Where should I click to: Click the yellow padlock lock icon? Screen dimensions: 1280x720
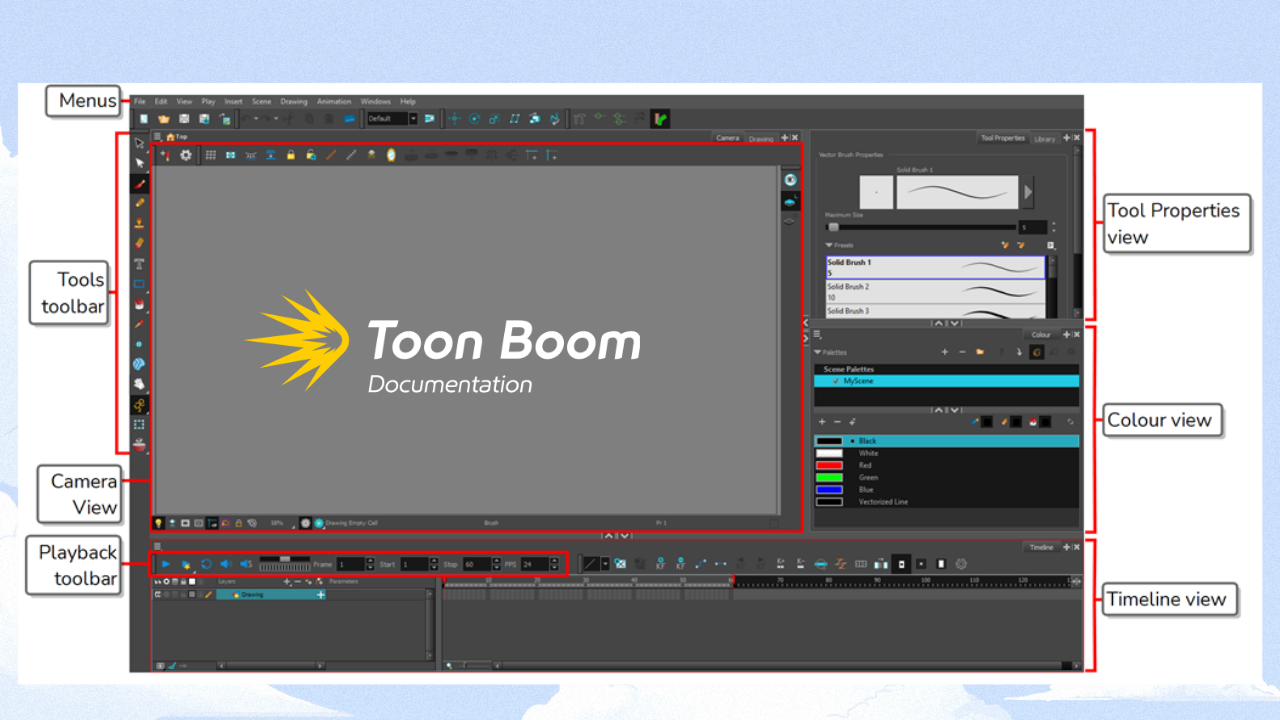click(291, 155)
